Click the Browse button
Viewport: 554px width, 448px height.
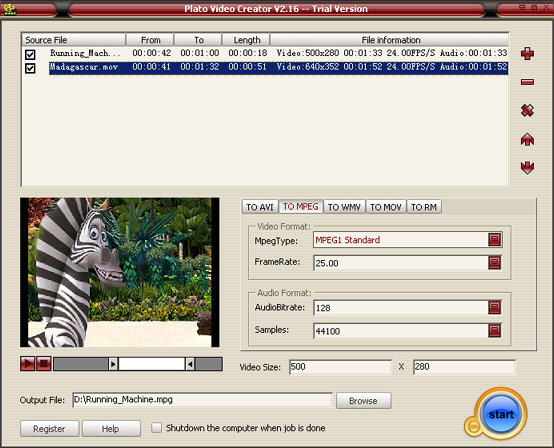point(363,401)
